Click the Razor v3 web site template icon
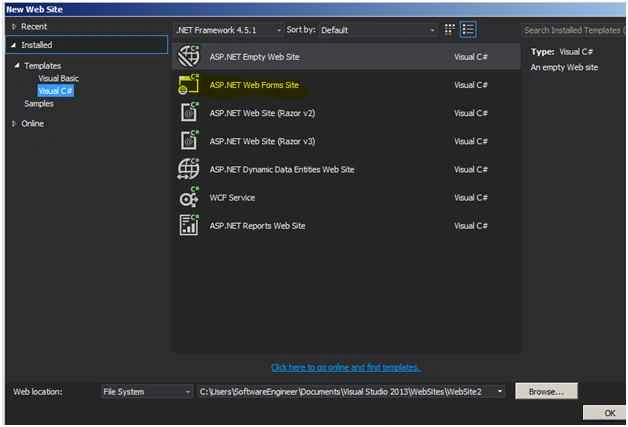Viewport: 628px width, 427px height. pos(189,140)
